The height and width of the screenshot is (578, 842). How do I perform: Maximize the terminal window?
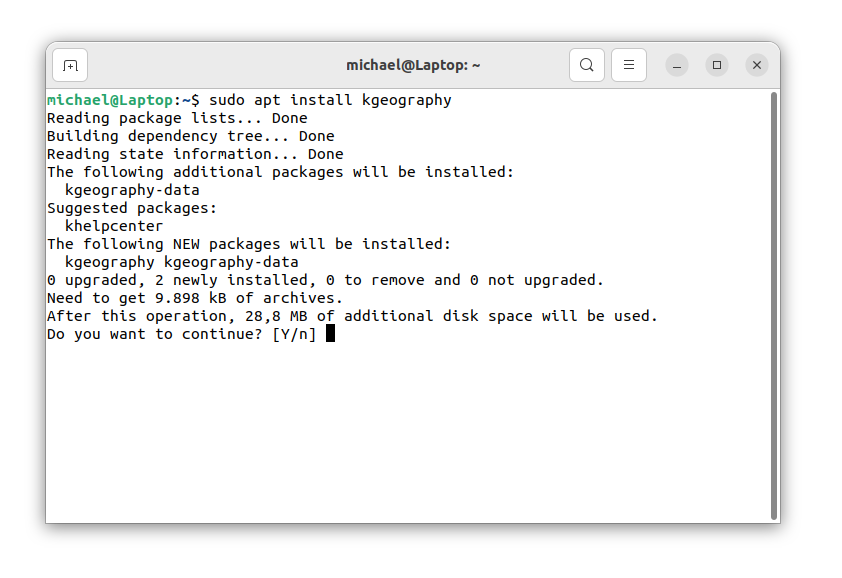717,65
